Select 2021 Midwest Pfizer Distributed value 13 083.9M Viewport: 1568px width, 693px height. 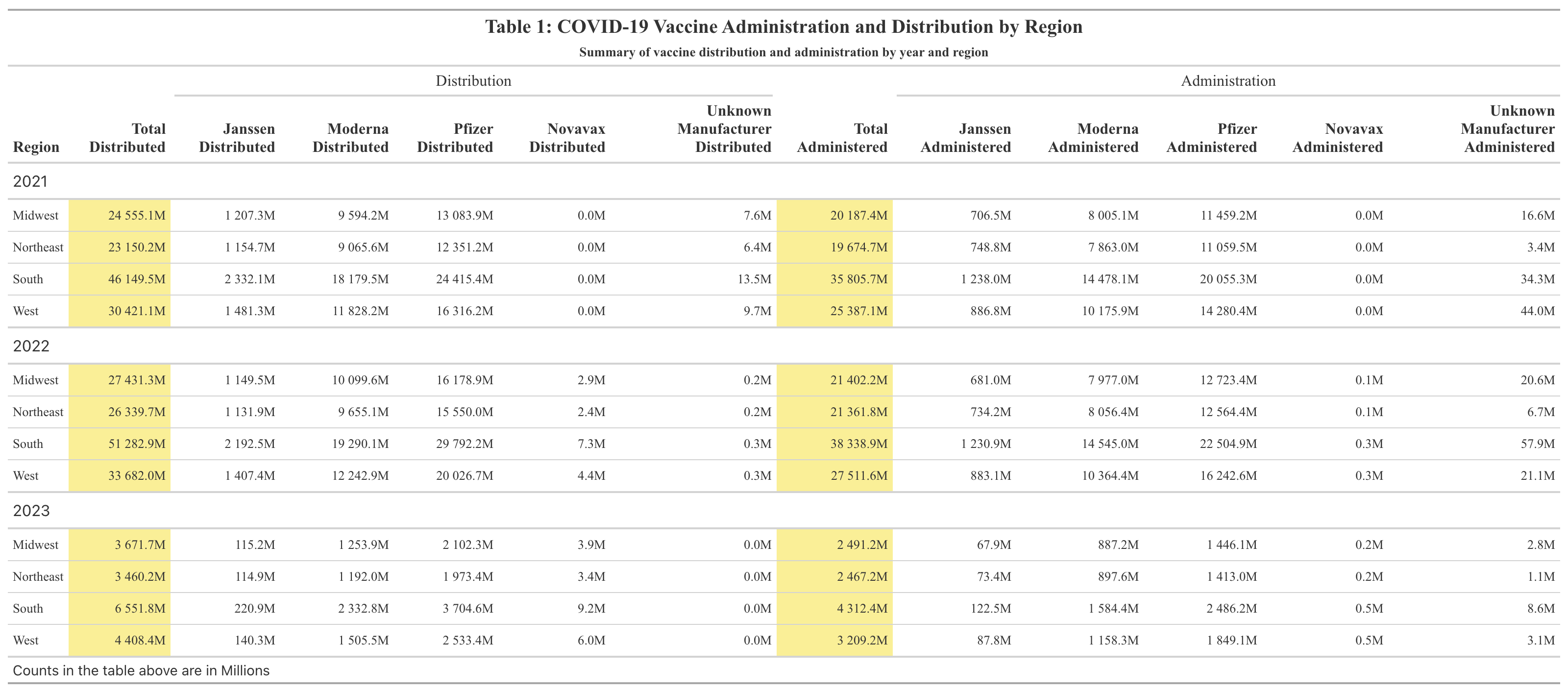click(x=465, y=216)
